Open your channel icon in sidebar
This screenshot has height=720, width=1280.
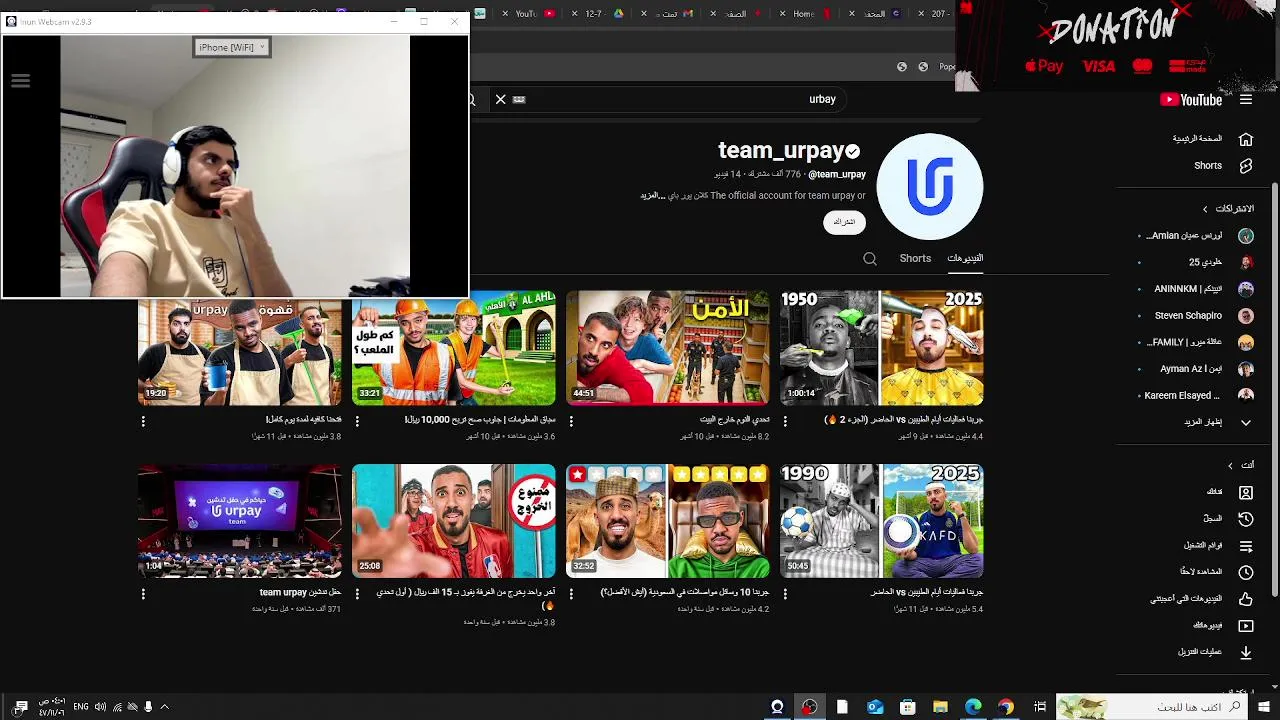[x=1246, y=492]
